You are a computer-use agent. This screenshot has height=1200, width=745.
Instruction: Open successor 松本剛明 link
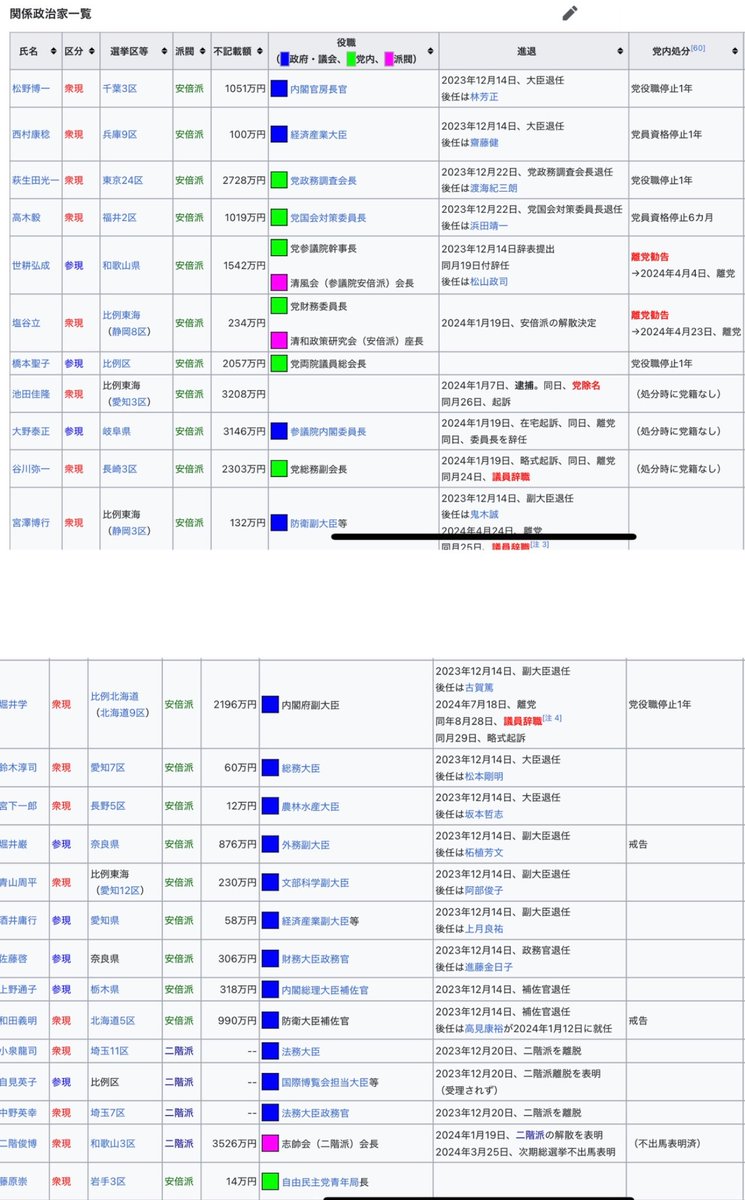coord(483,775)
